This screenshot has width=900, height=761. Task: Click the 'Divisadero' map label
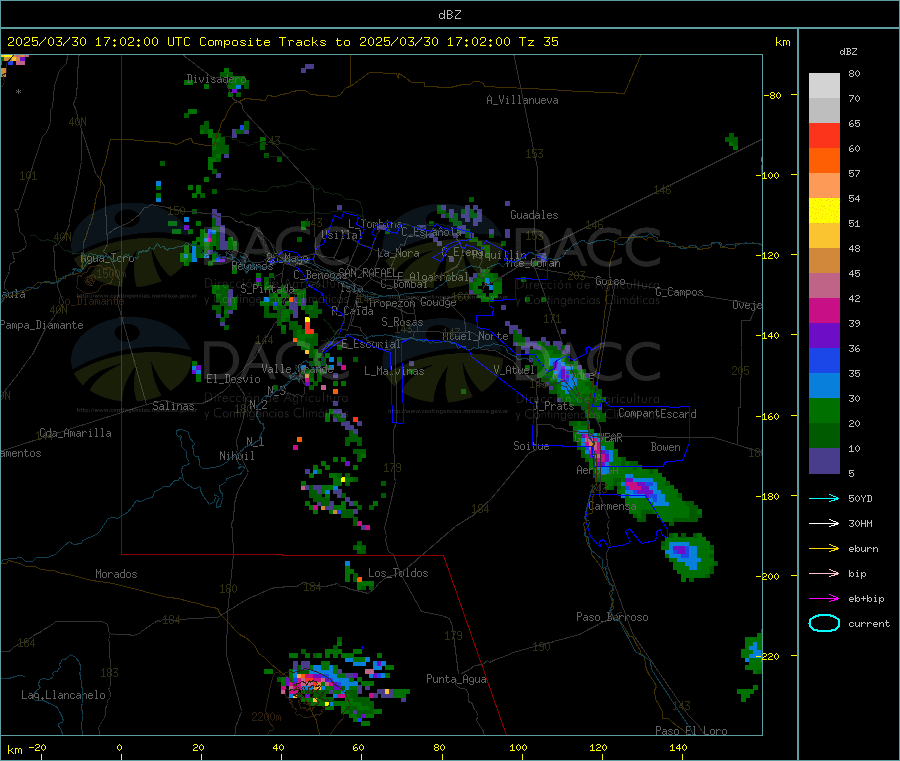[x=216, y=79]
